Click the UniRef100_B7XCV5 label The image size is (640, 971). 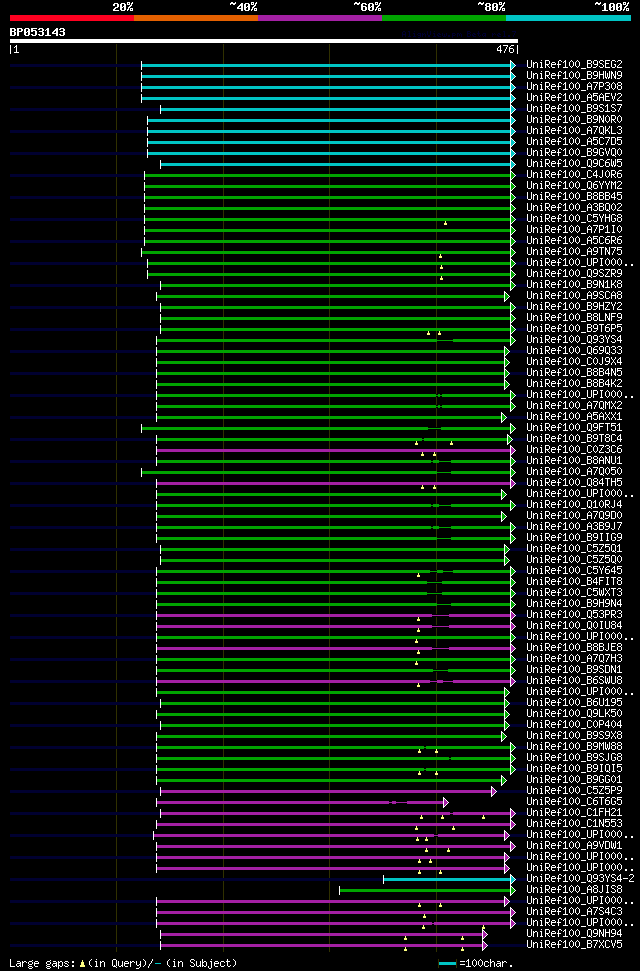pyautogui.click(x=574, y=945)
